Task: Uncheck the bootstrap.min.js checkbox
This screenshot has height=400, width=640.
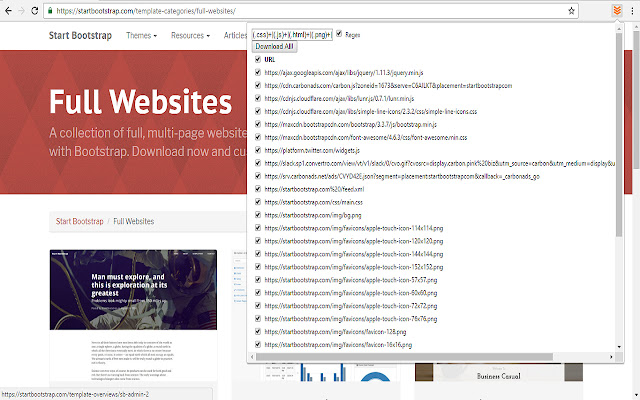Action: tap(258, 124)
